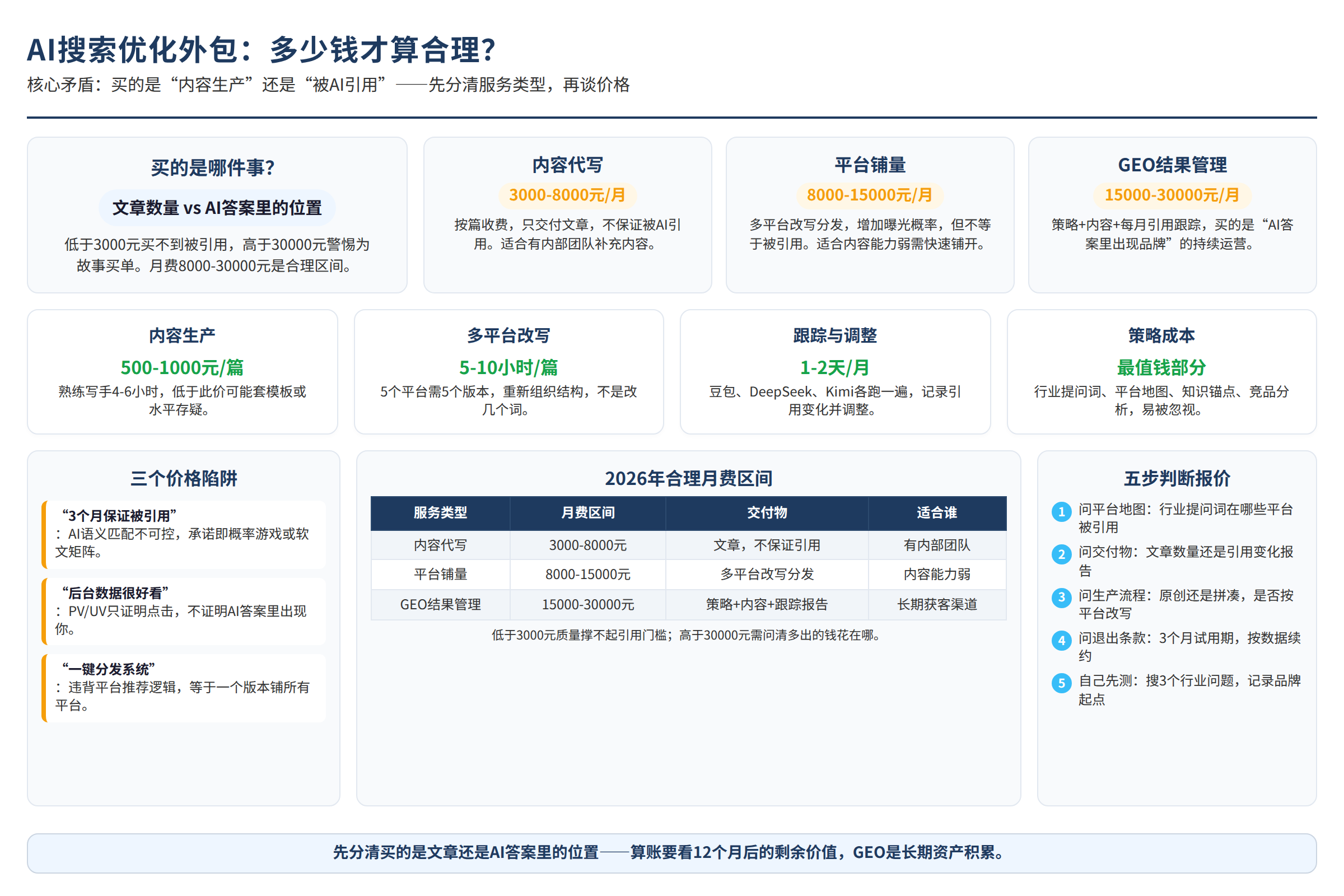Click the 1-2天/月 green value
Image resolution: width=1344 pixels, height=896 pixels.
[x=835, y=367]
